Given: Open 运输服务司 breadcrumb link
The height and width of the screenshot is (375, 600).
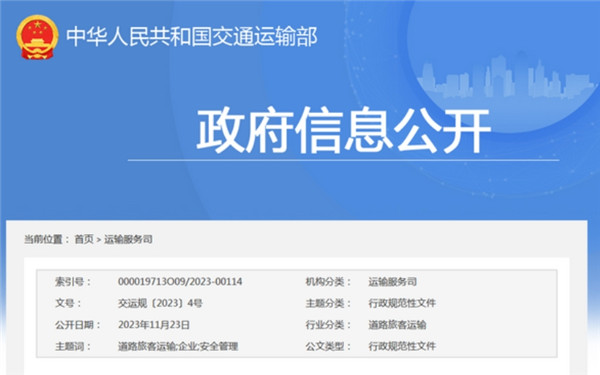Looking at the screenshot, I should tap(128, 240).
